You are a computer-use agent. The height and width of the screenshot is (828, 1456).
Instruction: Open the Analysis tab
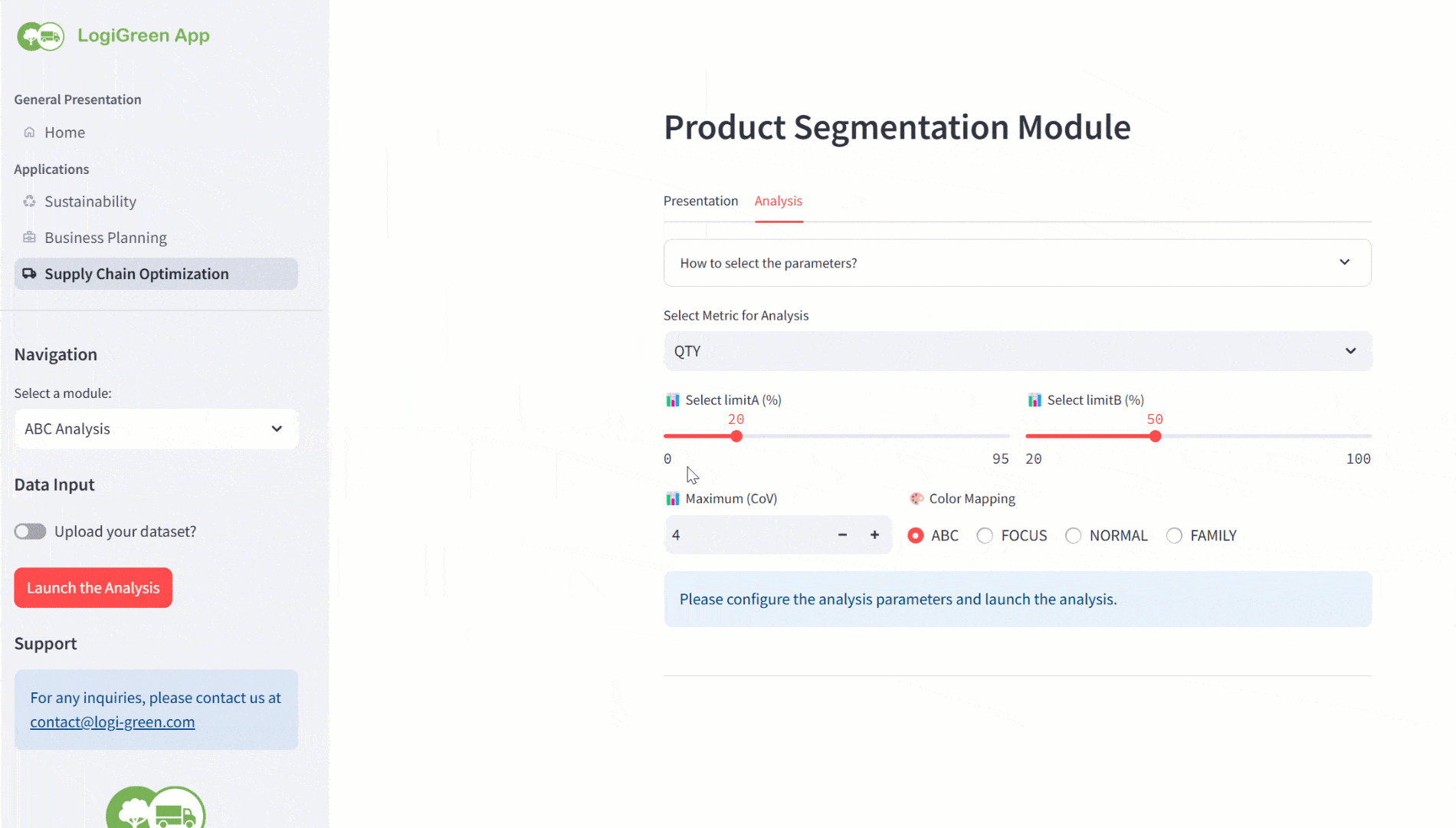(x=778, y=201)
